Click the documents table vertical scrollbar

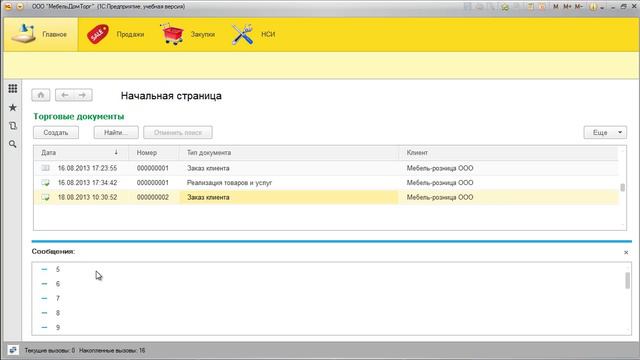622,188
